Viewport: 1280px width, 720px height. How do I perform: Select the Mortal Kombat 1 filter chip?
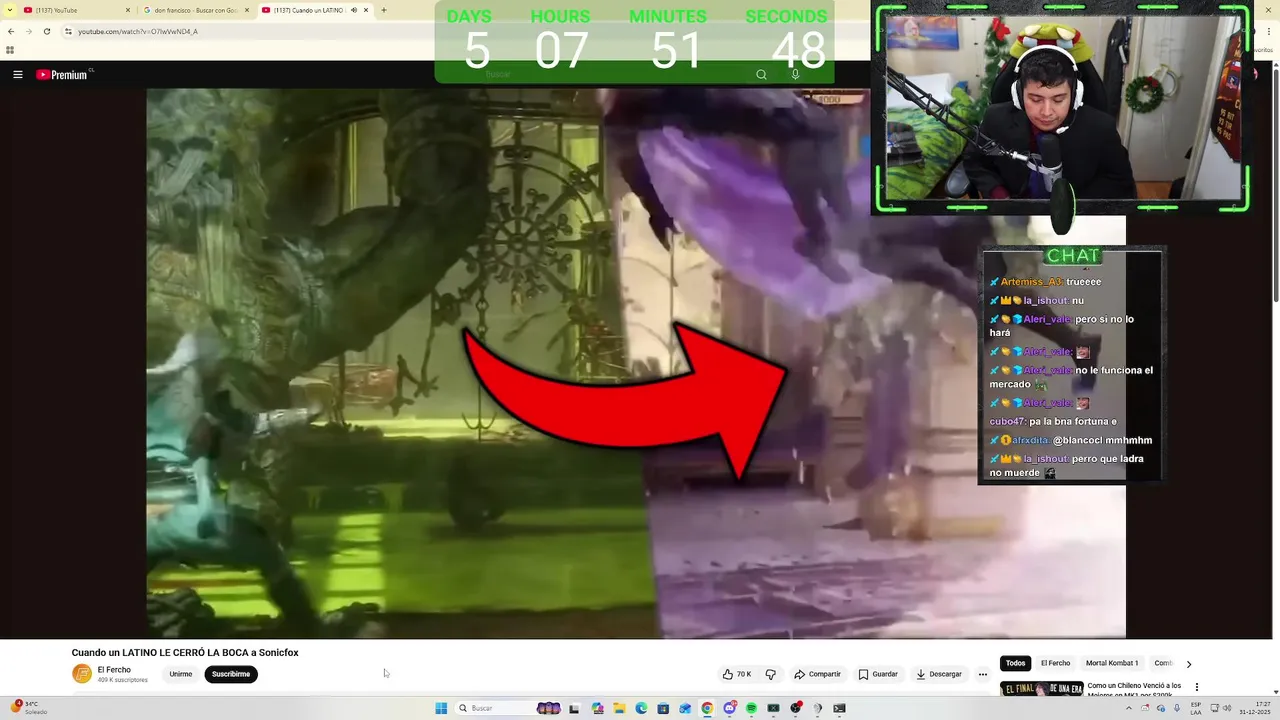point(1112,663)
